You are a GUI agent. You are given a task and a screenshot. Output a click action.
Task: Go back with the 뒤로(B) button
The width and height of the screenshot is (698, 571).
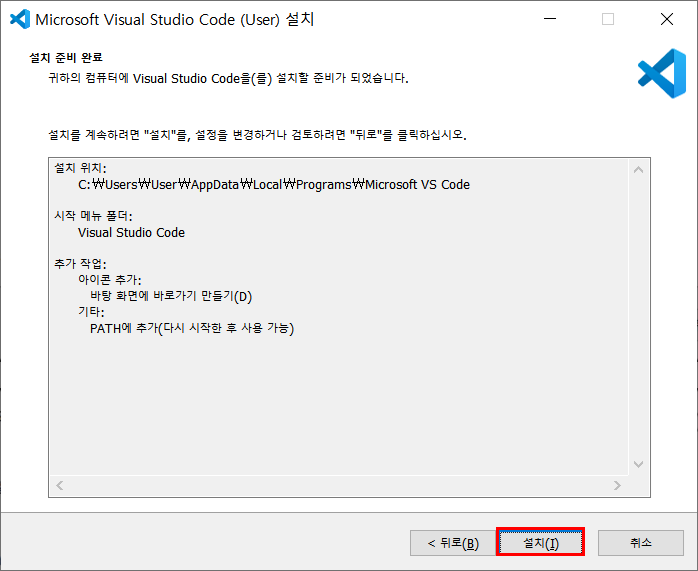453,543
